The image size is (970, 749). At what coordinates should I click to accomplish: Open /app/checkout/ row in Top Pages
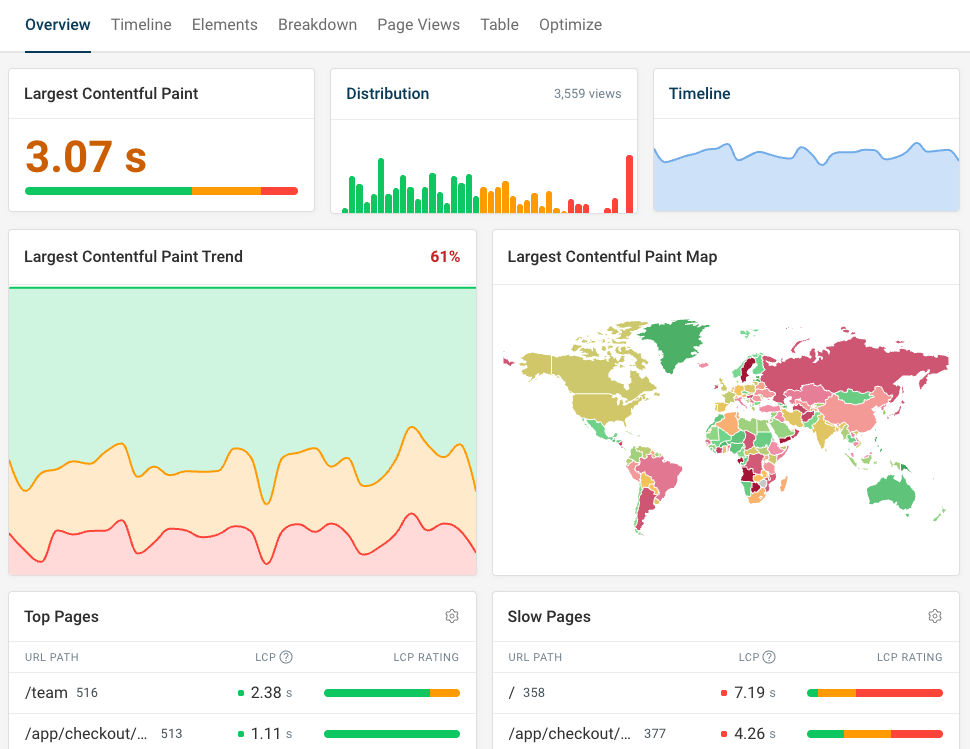click(242, 734)
